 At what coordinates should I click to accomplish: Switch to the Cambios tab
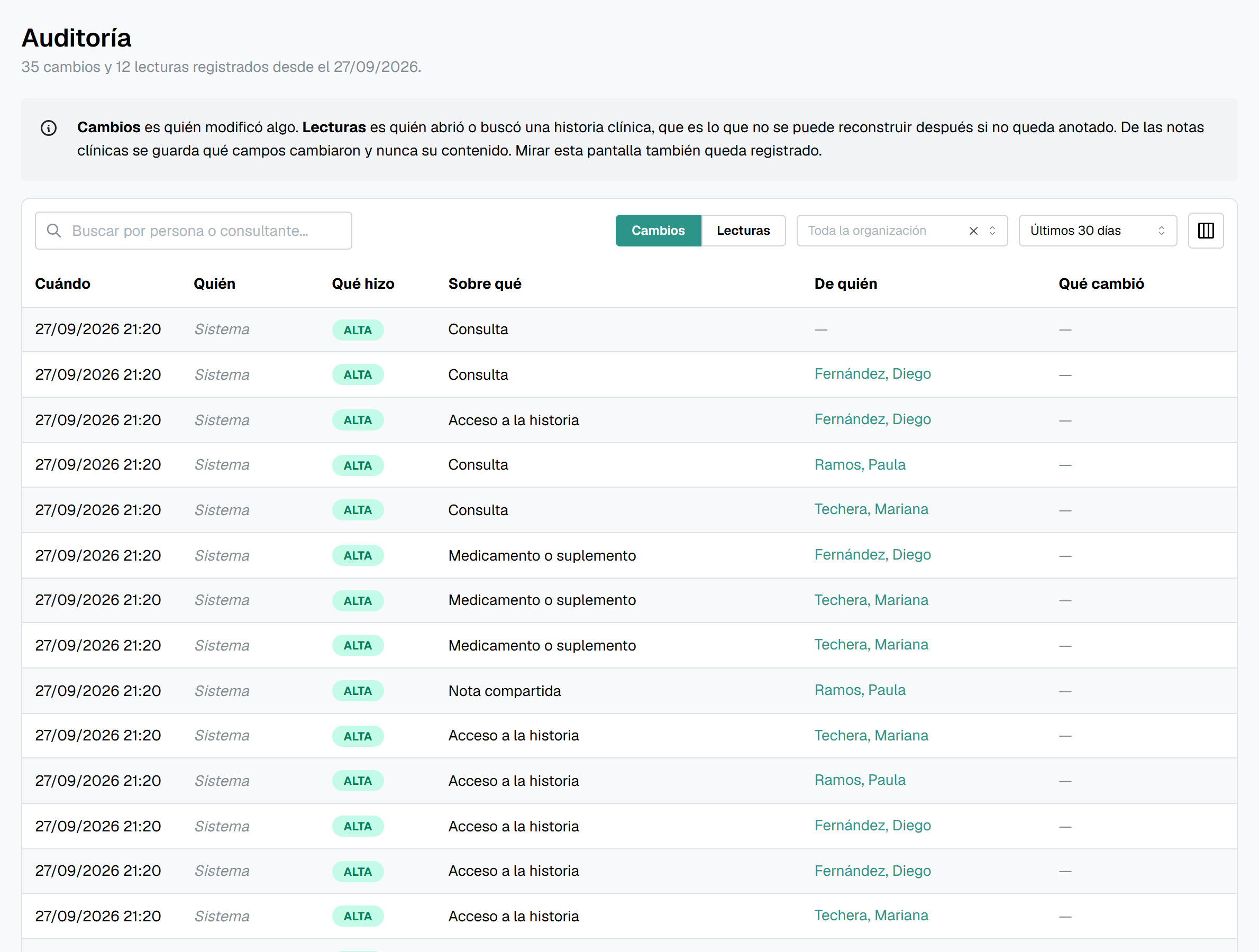658,231
